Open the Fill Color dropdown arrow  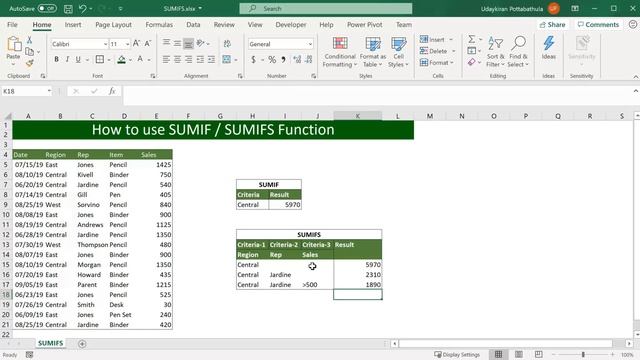(x=130, y=60)
